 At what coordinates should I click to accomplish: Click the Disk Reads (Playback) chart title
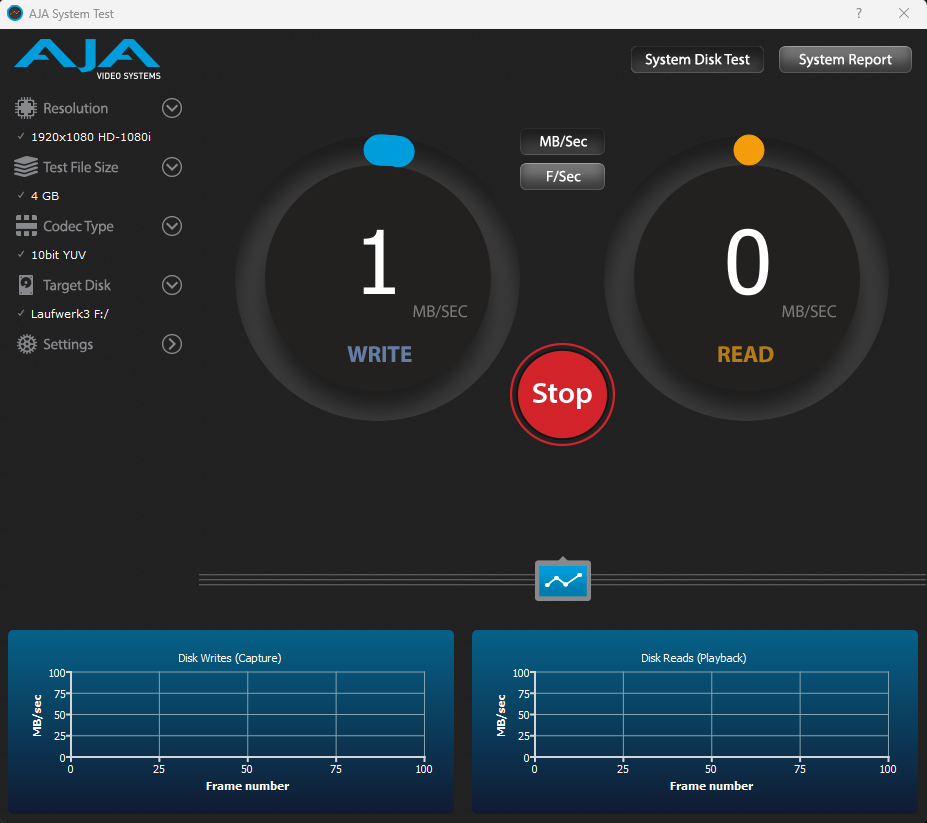(x=693, y=658)
